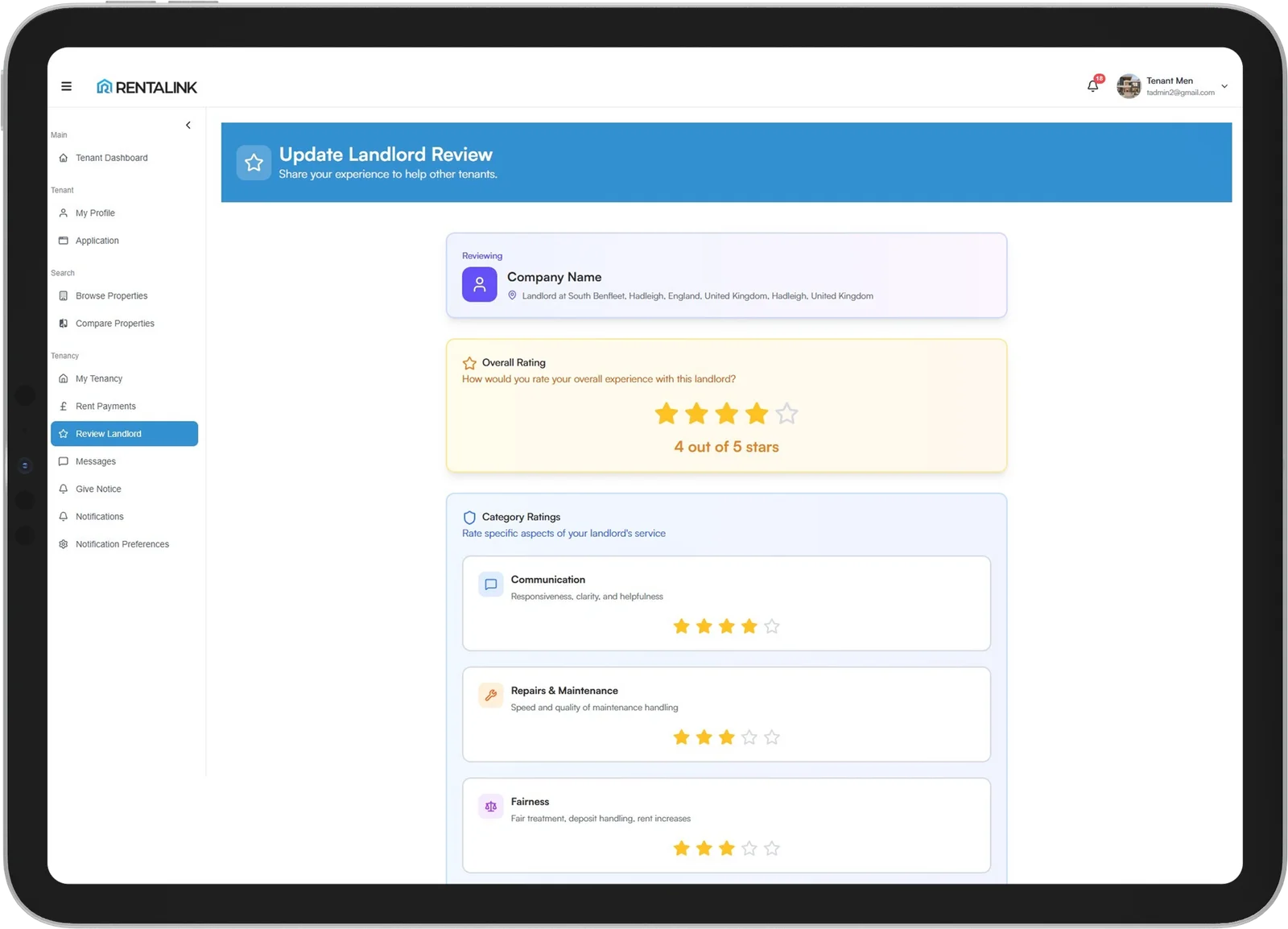Rate Communication one star
This screenshot has height=929, width=1288.
(681, 626)
